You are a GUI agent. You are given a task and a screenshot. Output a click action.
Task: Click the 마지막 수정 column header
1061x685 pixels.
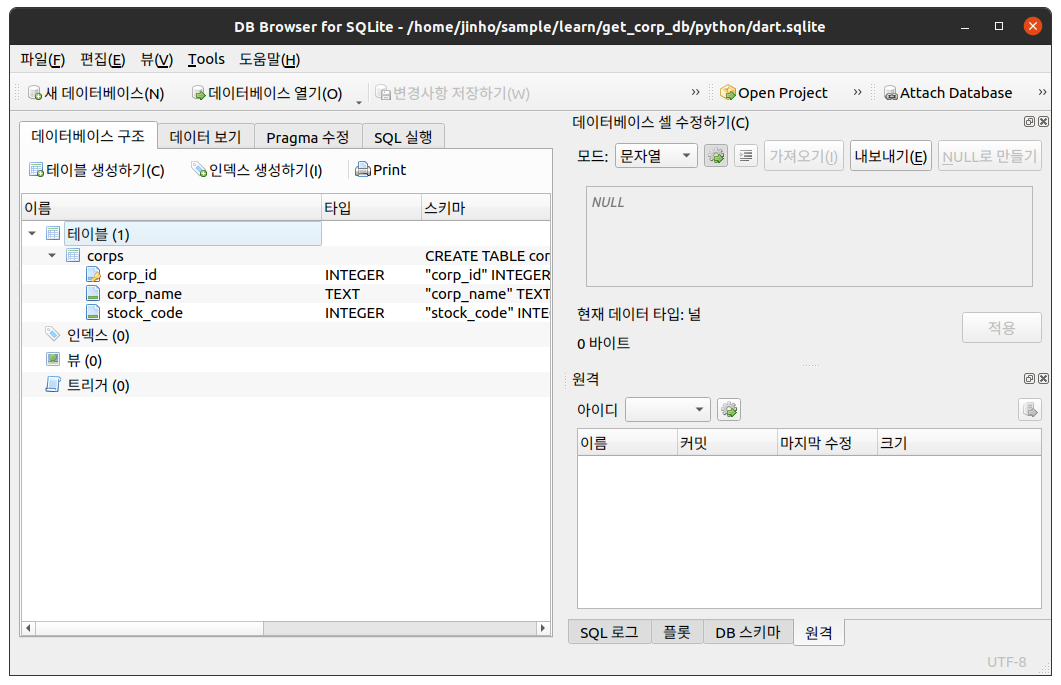pos(828,443)
